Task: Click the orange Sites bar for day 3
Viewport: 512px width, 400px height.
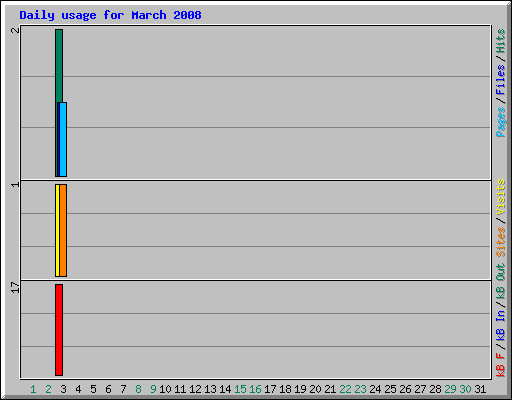Action: [x=63, y=230]
